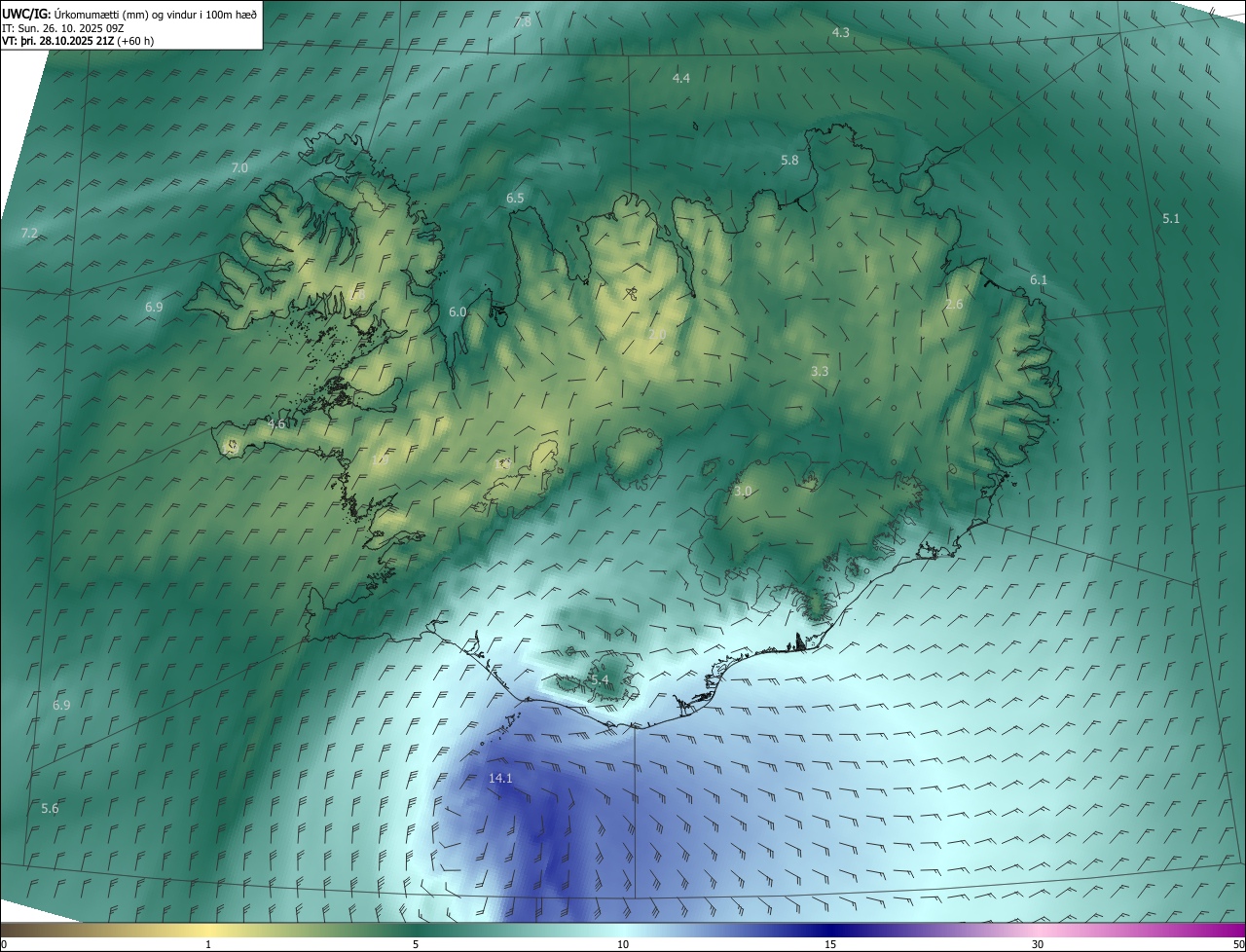Viewport: 1246px width, 952px height.
Task: Click the '1' tick on color scale
Action: [x=208, y=944]
